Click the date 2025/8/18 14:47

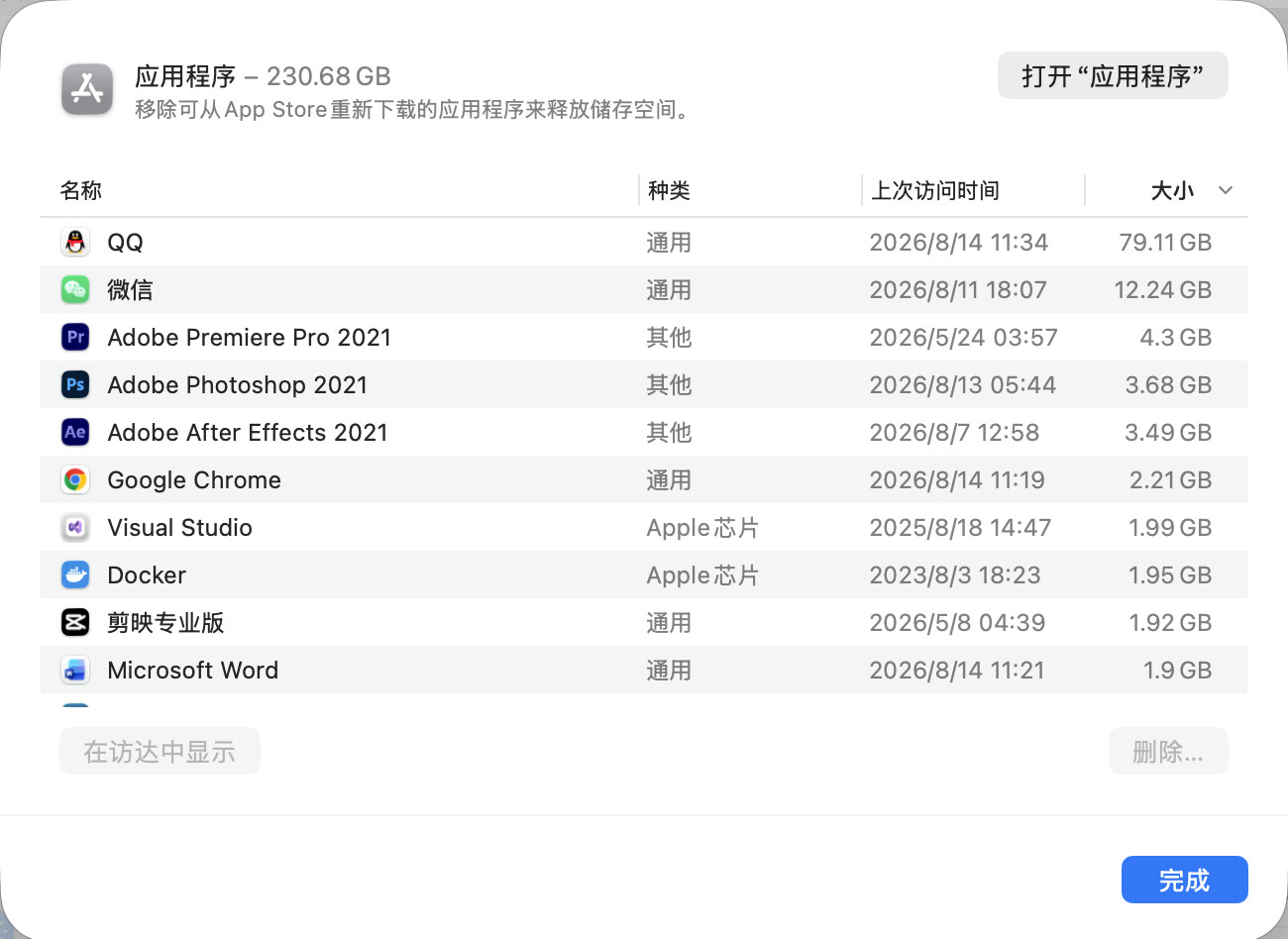[960, 527]
